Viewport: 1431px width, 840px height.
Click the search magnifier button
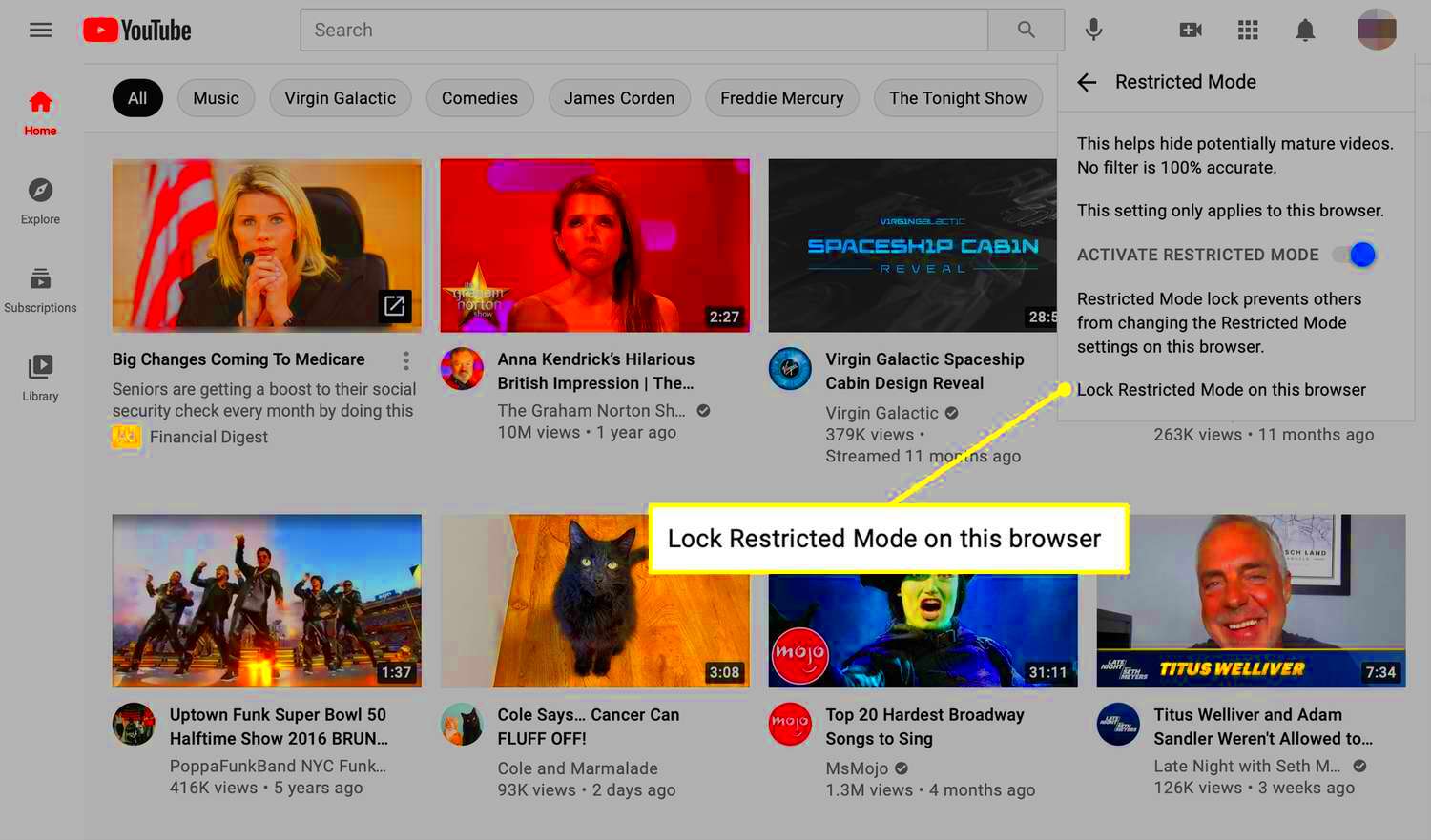point(1026,30)
